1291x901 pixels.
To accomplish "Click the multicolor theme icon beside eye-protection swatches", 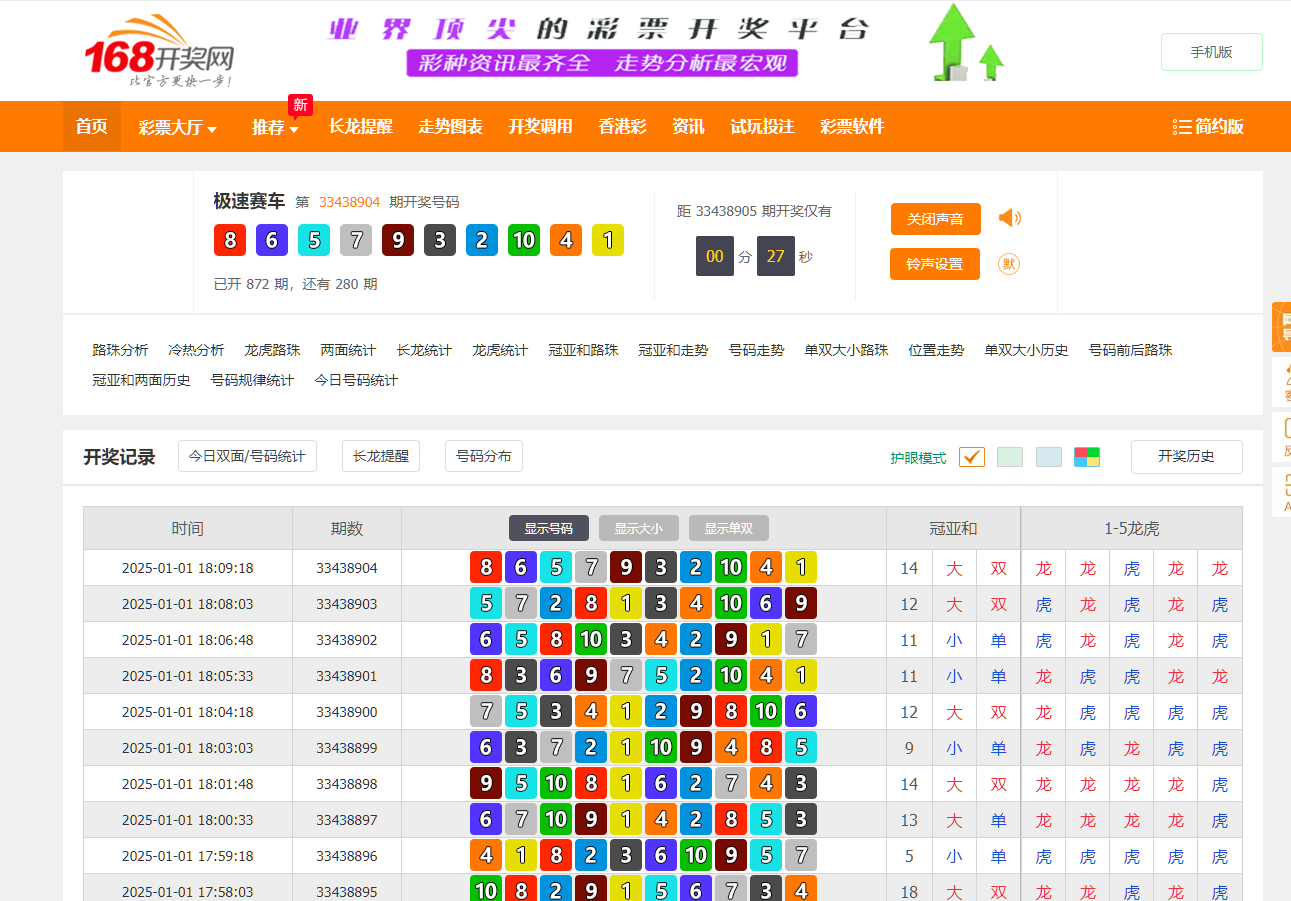I will coord(1087,456).
